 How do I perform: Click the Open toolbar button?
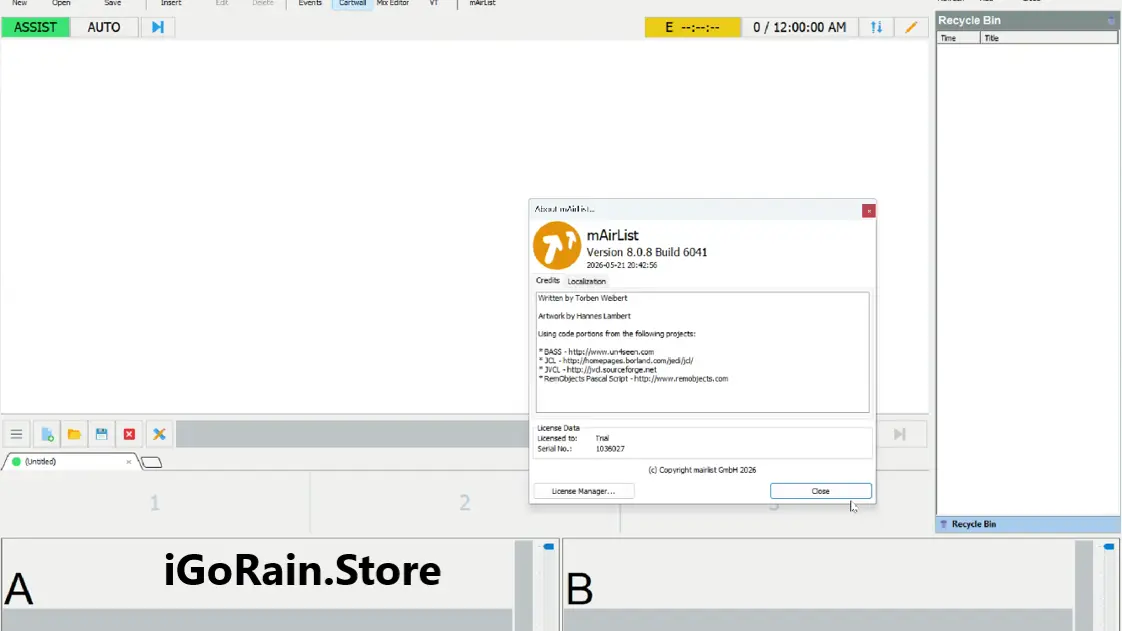(x=61, y=4)
